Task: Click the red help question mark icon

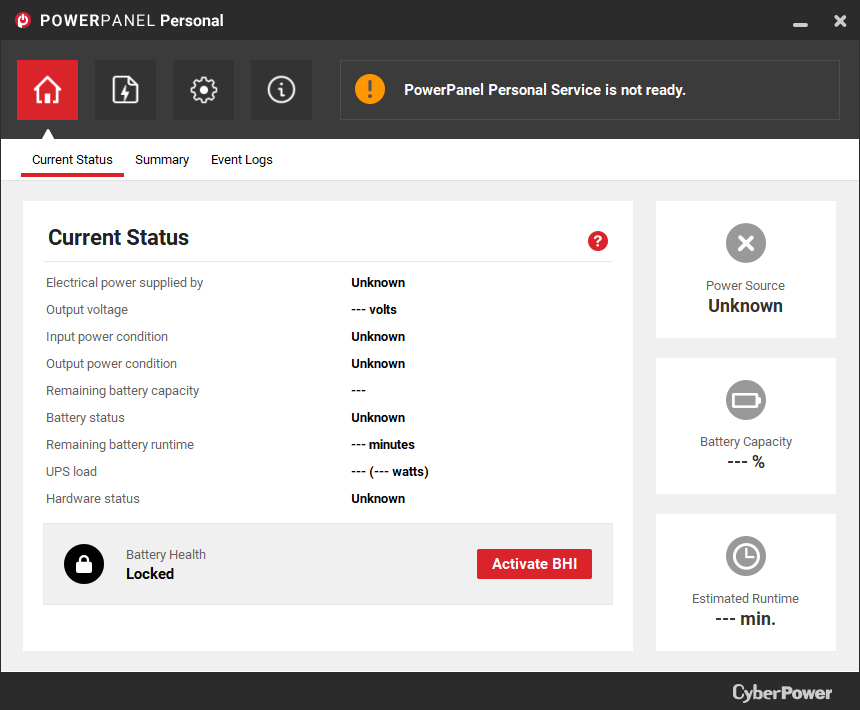Action: tap(598, 241)
